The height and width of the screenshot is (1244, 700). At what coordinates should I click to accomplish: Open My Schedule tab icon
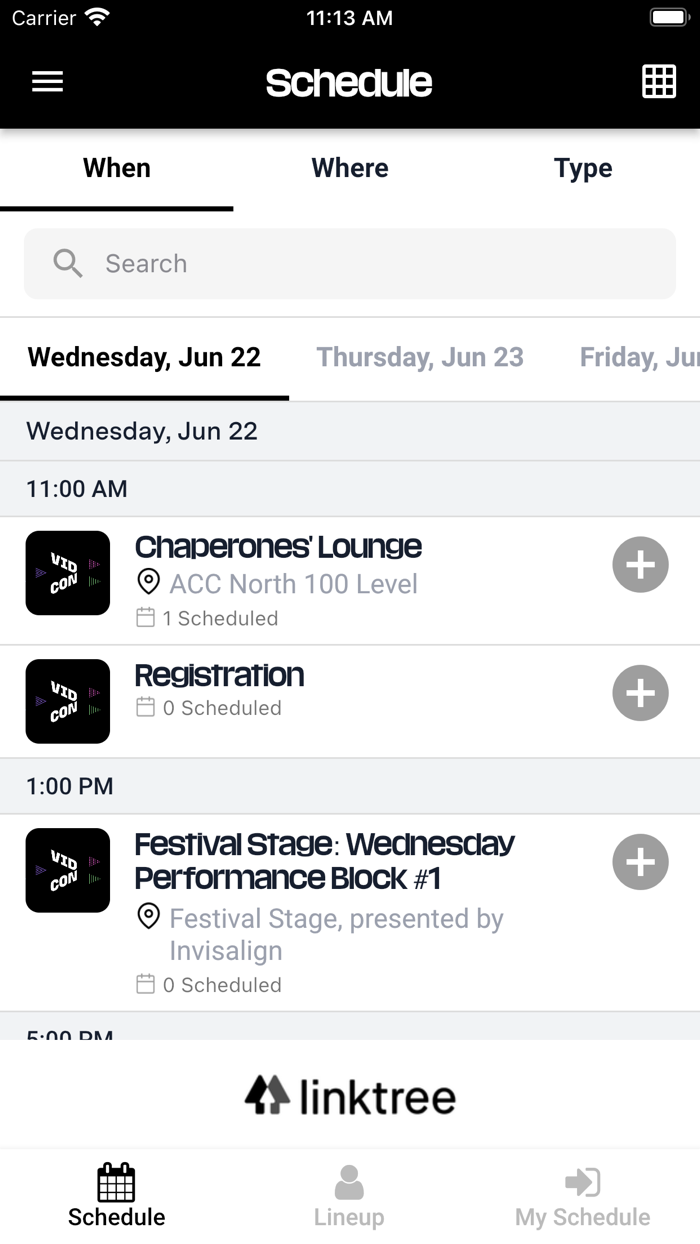tap(582, 1182)
